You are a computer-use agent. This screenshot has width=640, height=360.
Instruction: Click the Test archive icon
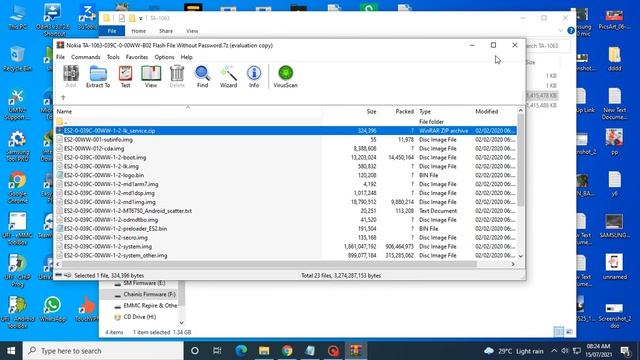coord(125,76)
